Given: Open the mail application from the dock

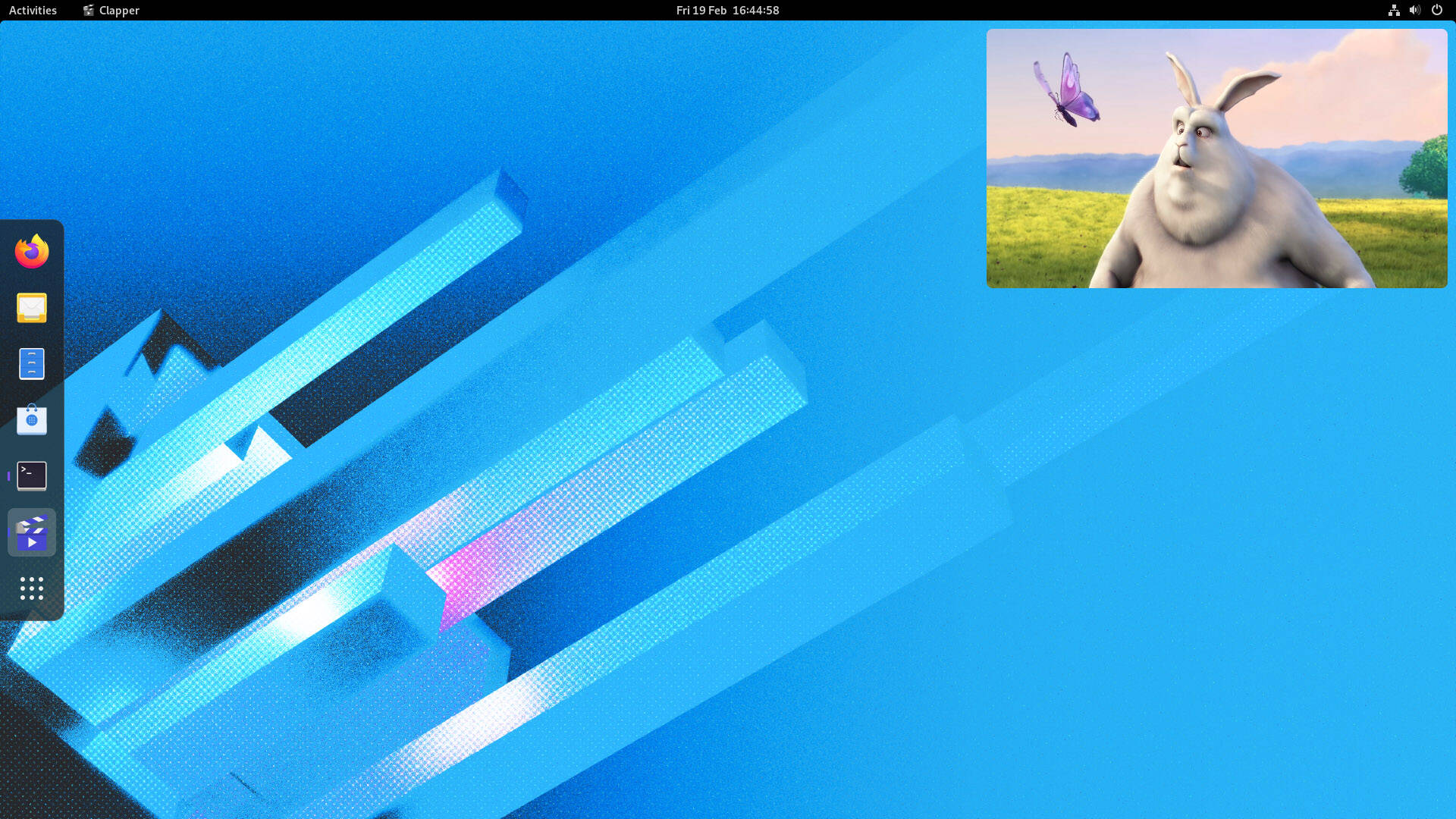Looking at the screenshot, I should click(x=31, y=308).
